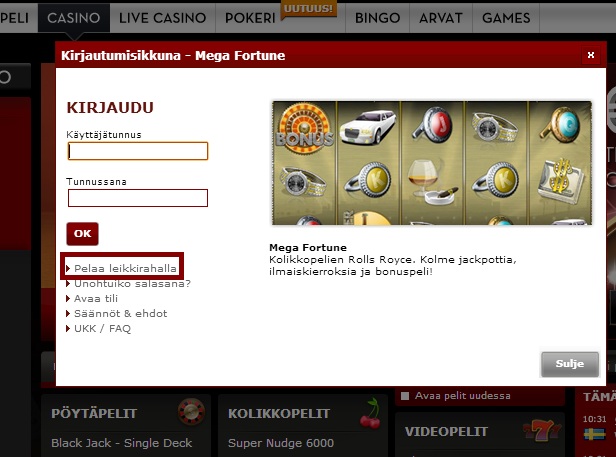Click the arrow before Avaa tili
Screen dimensions: 616x457
(68, 299)
